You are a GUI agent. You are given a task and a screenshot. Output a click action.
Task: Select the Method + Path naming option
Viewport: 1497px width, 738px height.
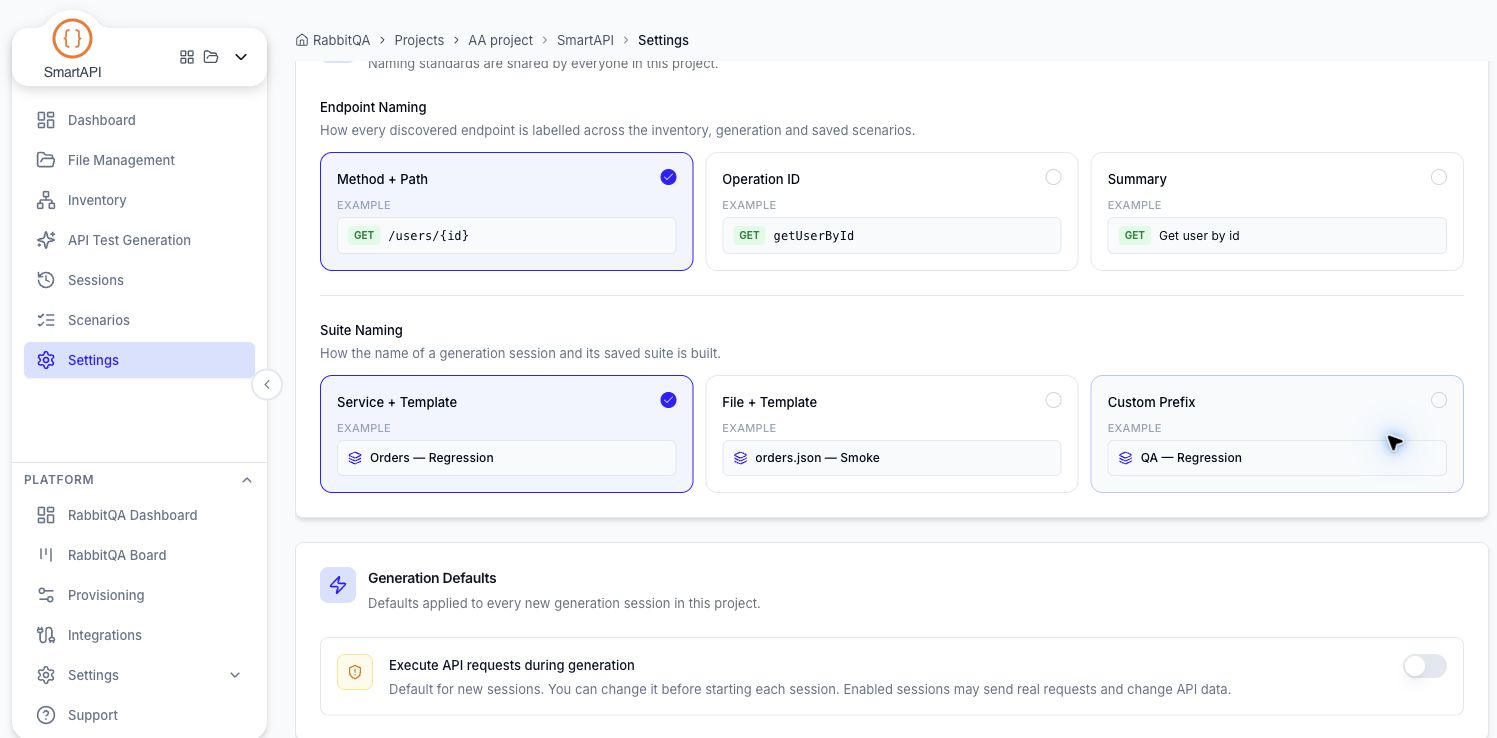pyautogui.click(x=506, y=211)
